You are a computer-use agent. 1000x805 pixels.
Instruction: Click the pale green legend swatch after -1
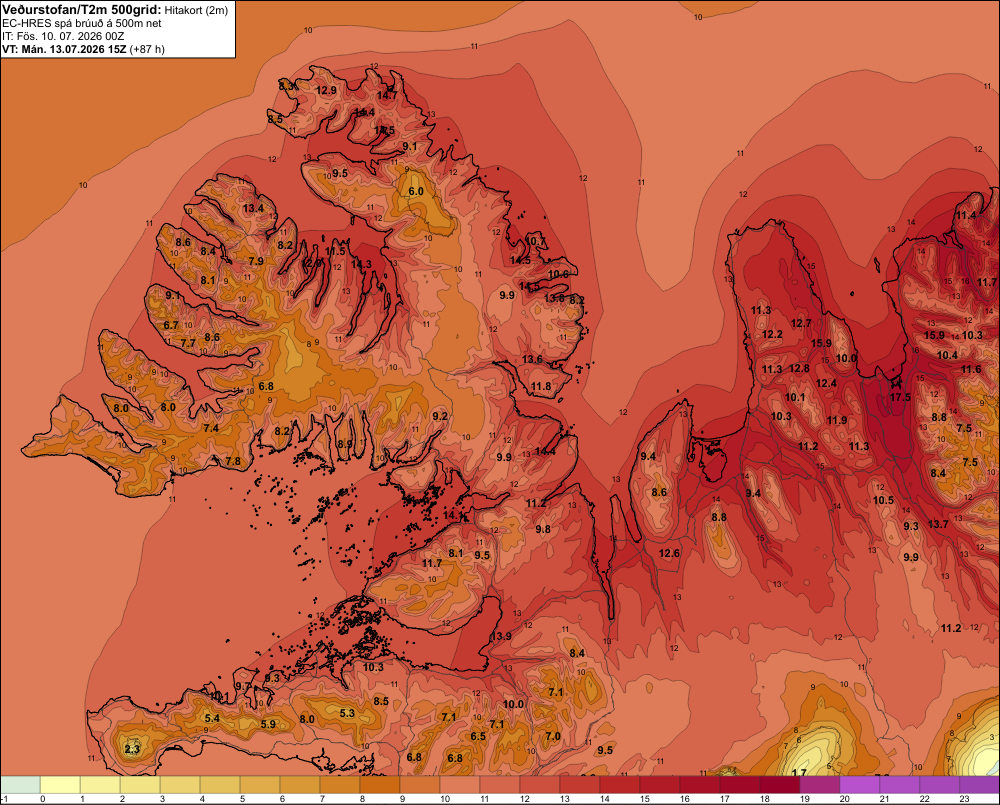(x=20, y=785)
